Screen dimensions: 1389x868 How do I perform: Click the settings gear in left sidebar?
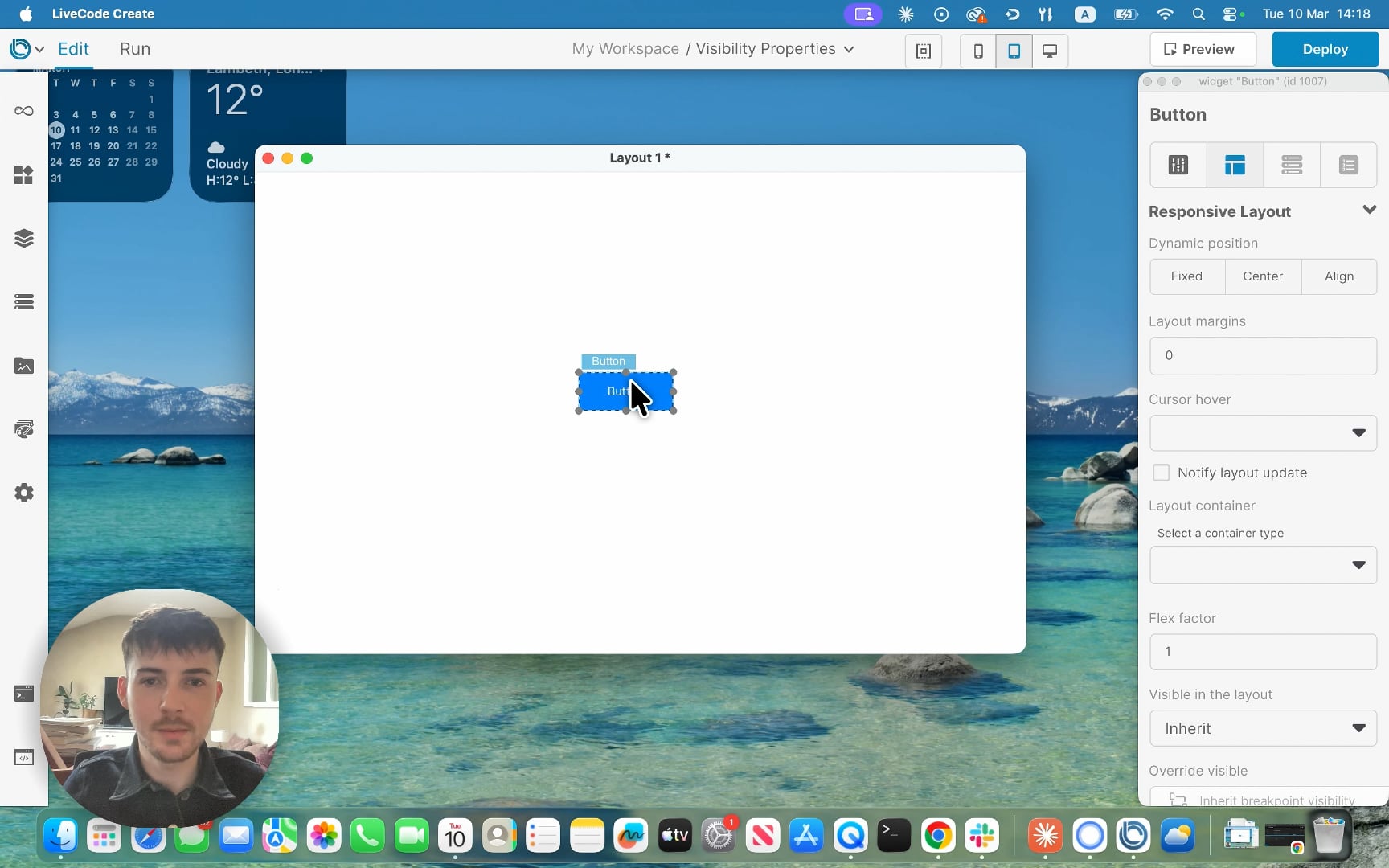pyautogui.click(x=24, y=493)
